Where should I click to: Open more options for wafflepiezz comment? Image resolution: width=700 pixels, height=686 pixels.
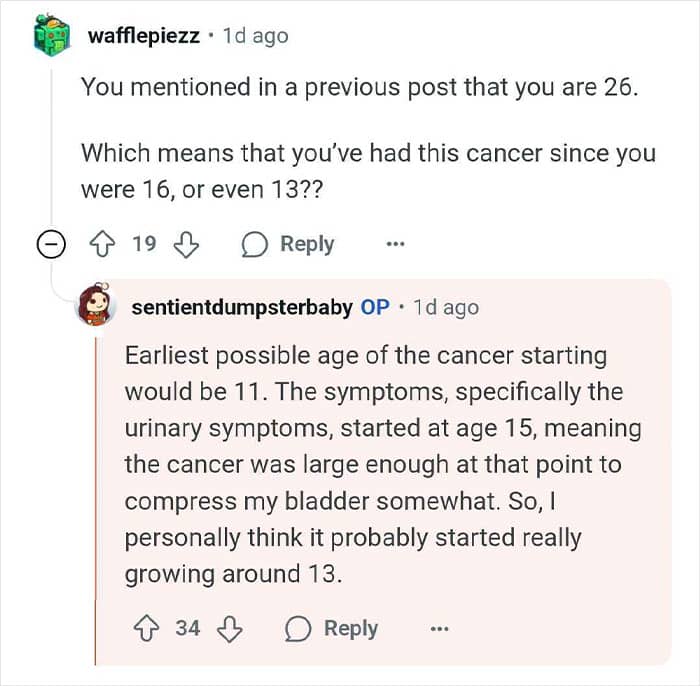point(396,244)
